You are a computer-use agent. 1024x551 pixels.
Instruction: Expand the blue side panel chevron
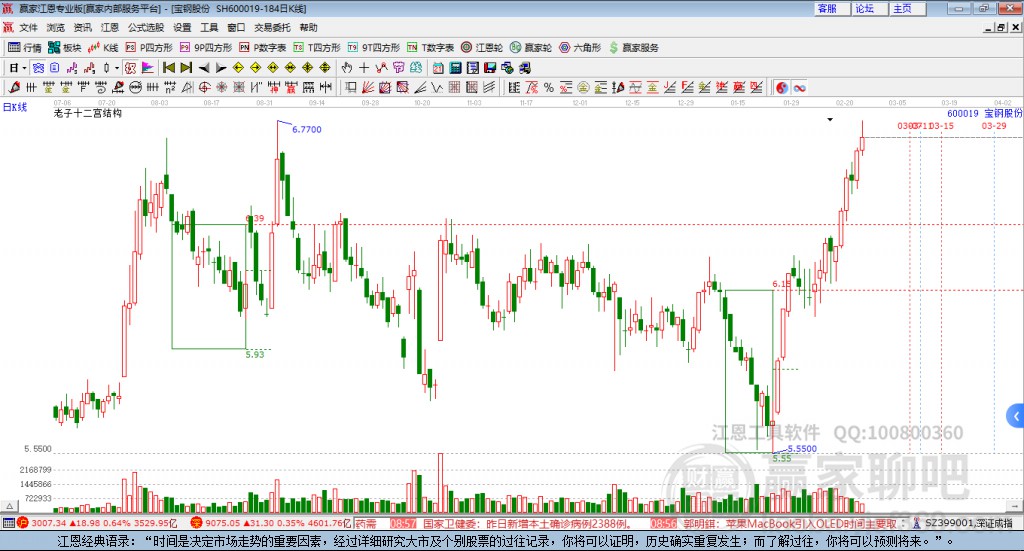click(1016, 416)
